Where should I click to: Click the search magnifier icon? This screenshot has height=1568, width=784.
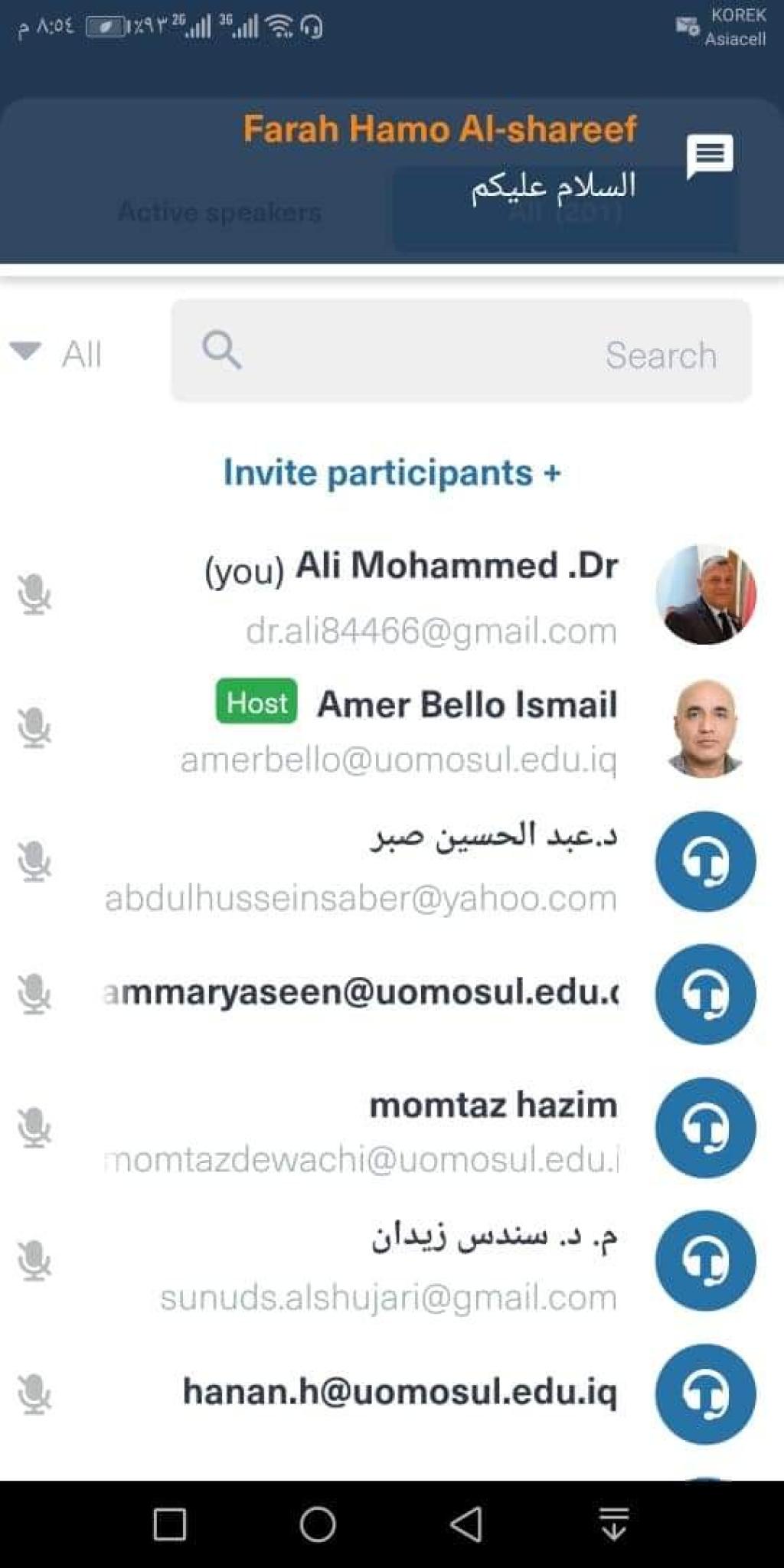[x=222, y=351]
